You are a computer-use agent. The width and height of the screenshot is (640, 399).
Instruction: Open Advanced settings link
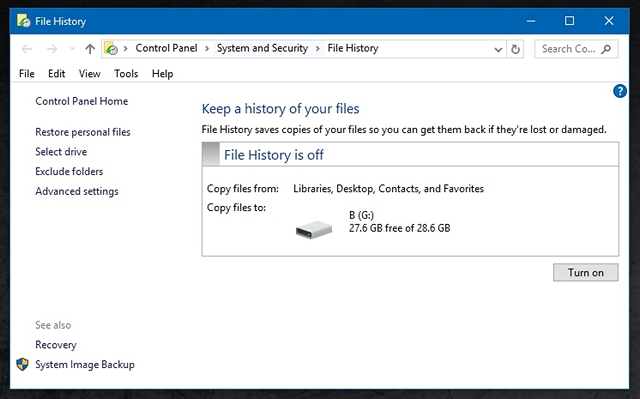[x=77, y=191]
